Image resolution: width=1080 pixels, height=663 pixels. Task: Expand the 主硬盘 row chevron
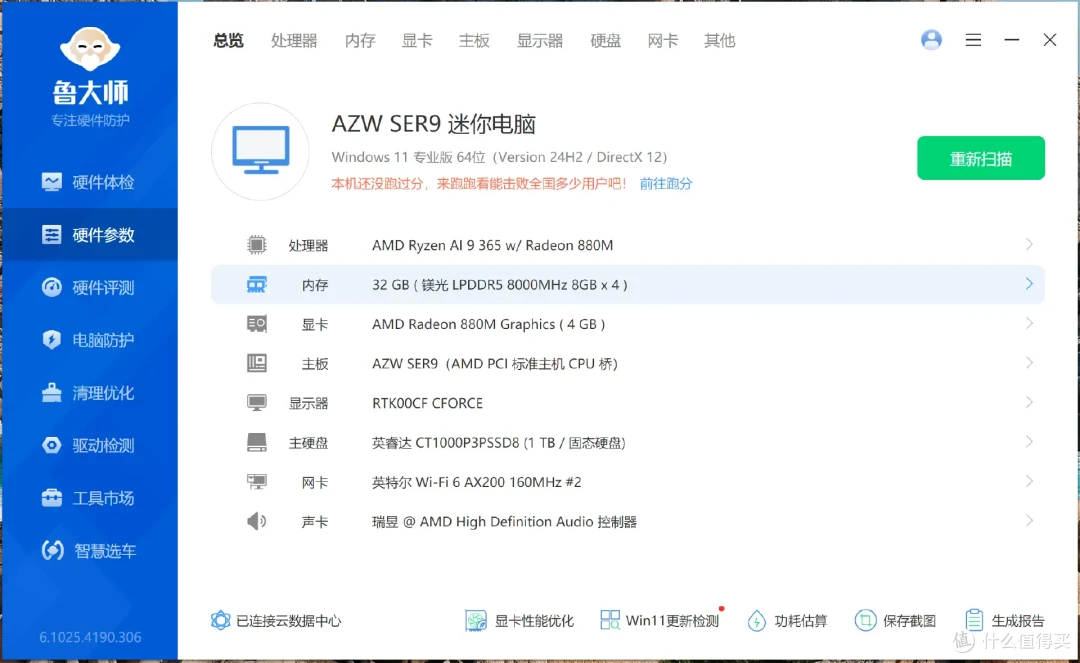click(x=1029, y=442)
